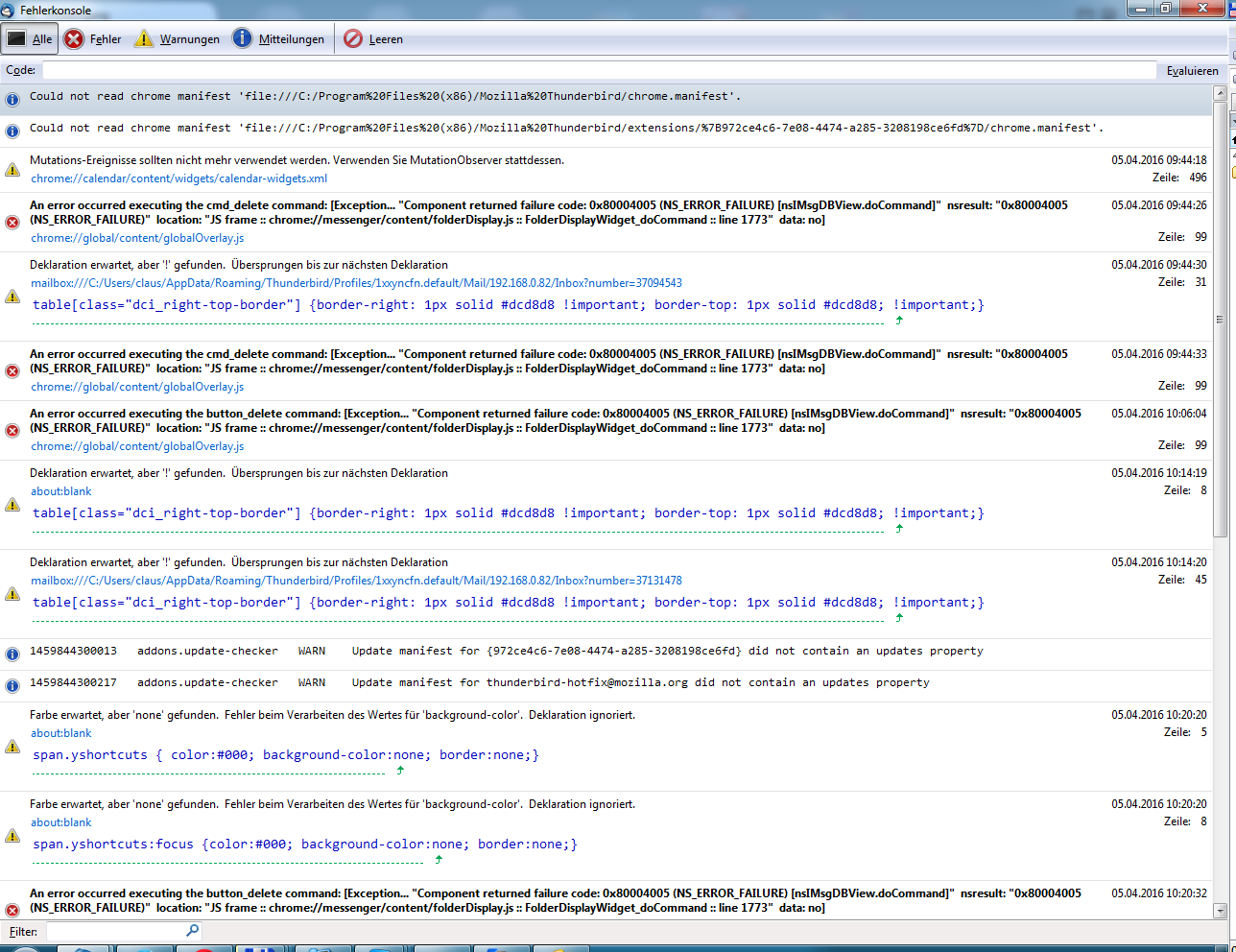Open the mailbox link ending in number=37094543
The height and width of the screenshot is (952, 1236).
pyautogui.click(x=356, y=283)
